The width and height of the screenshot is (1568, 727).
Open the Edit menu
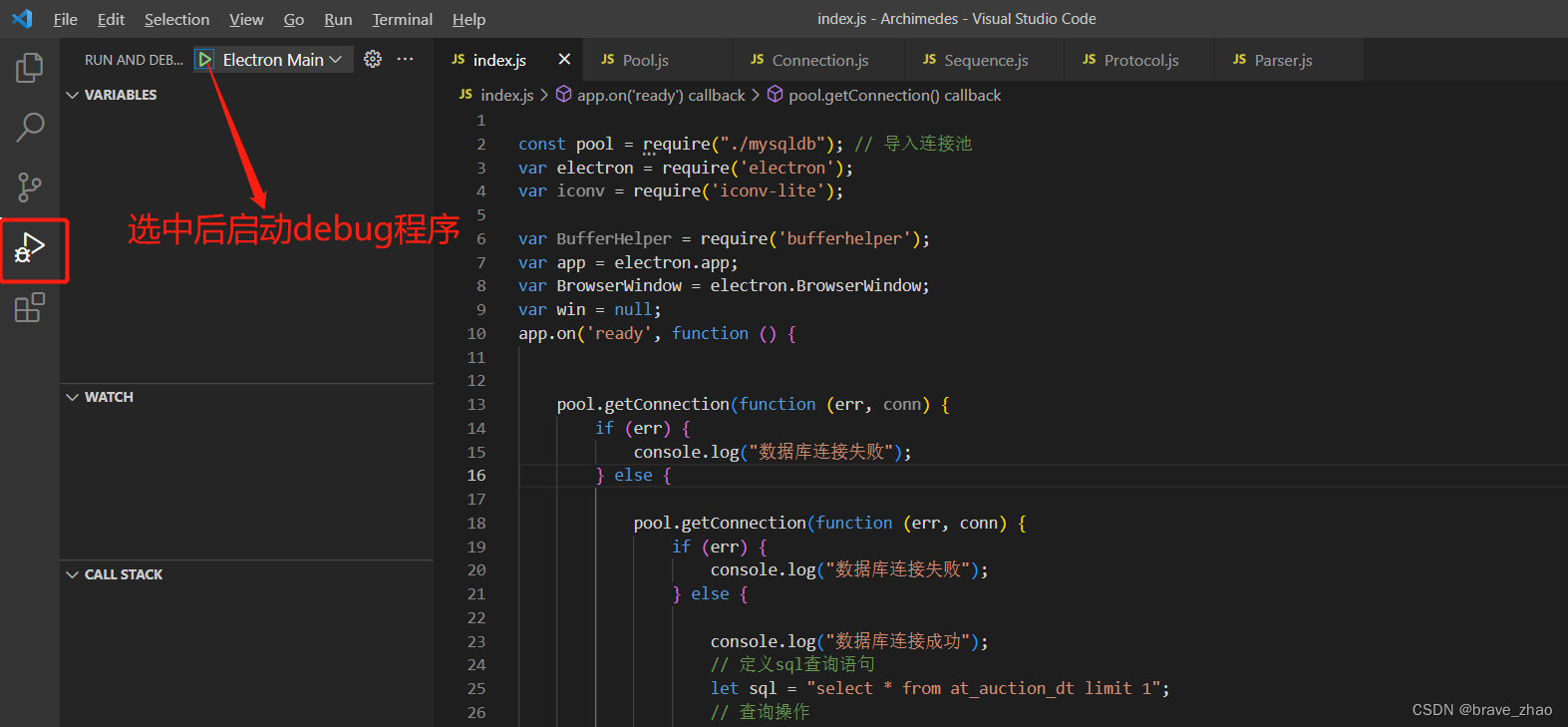(x=111, y=19)
